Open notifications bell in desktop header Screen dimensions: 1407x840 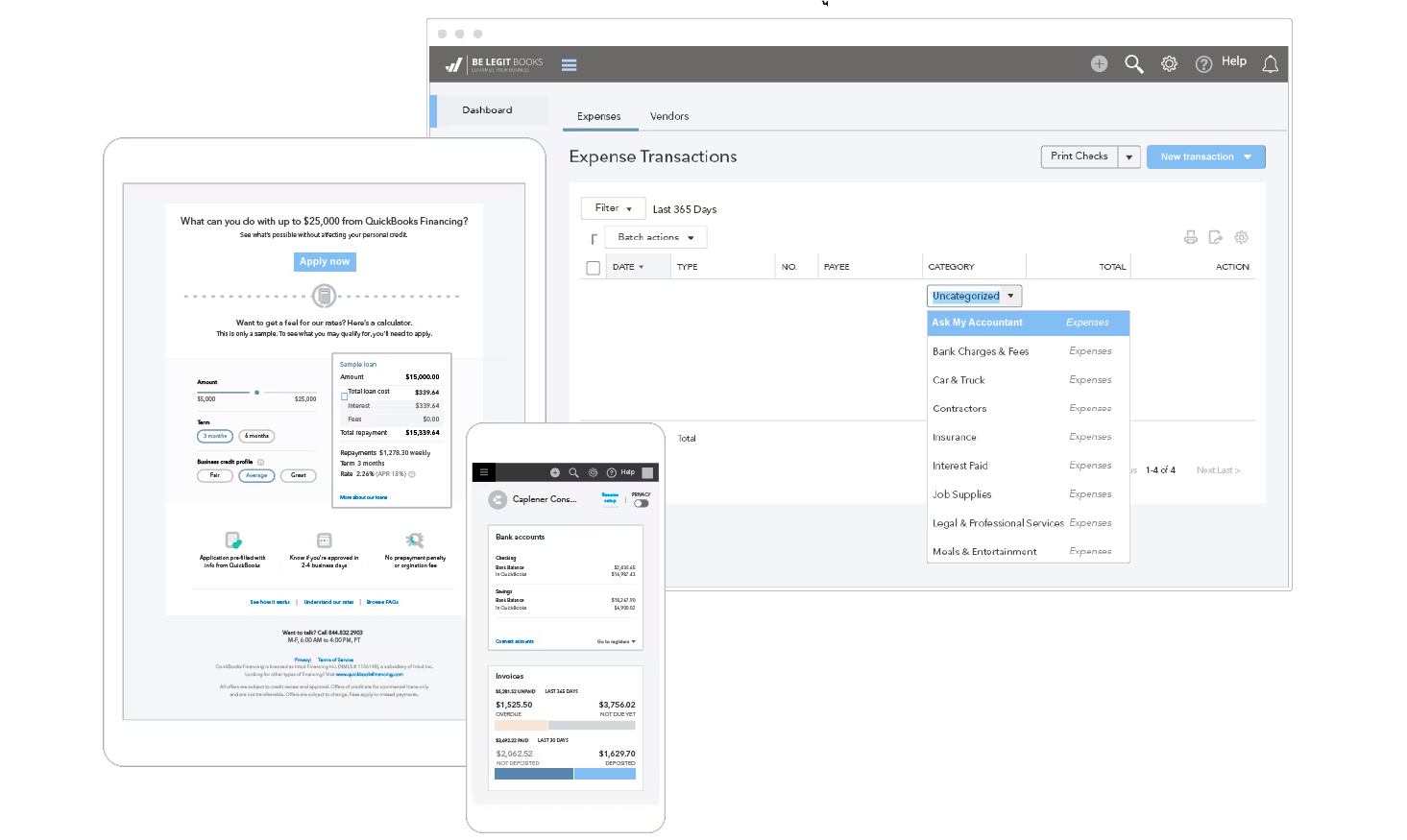(x=1270, y=63)
